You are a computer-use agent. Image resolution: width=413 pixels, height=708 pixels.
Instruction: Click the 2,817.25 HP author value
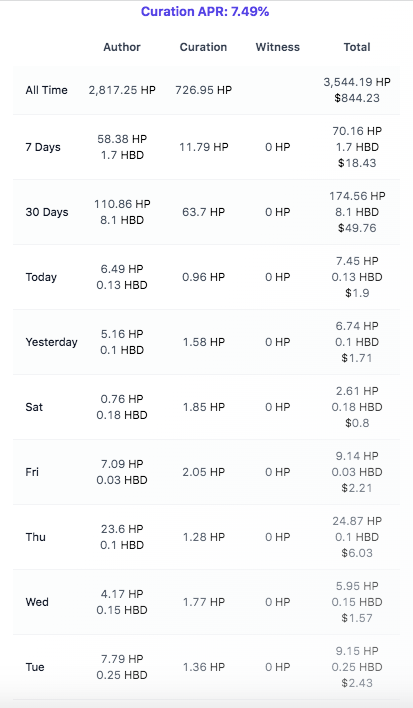(x=122, y=90)
